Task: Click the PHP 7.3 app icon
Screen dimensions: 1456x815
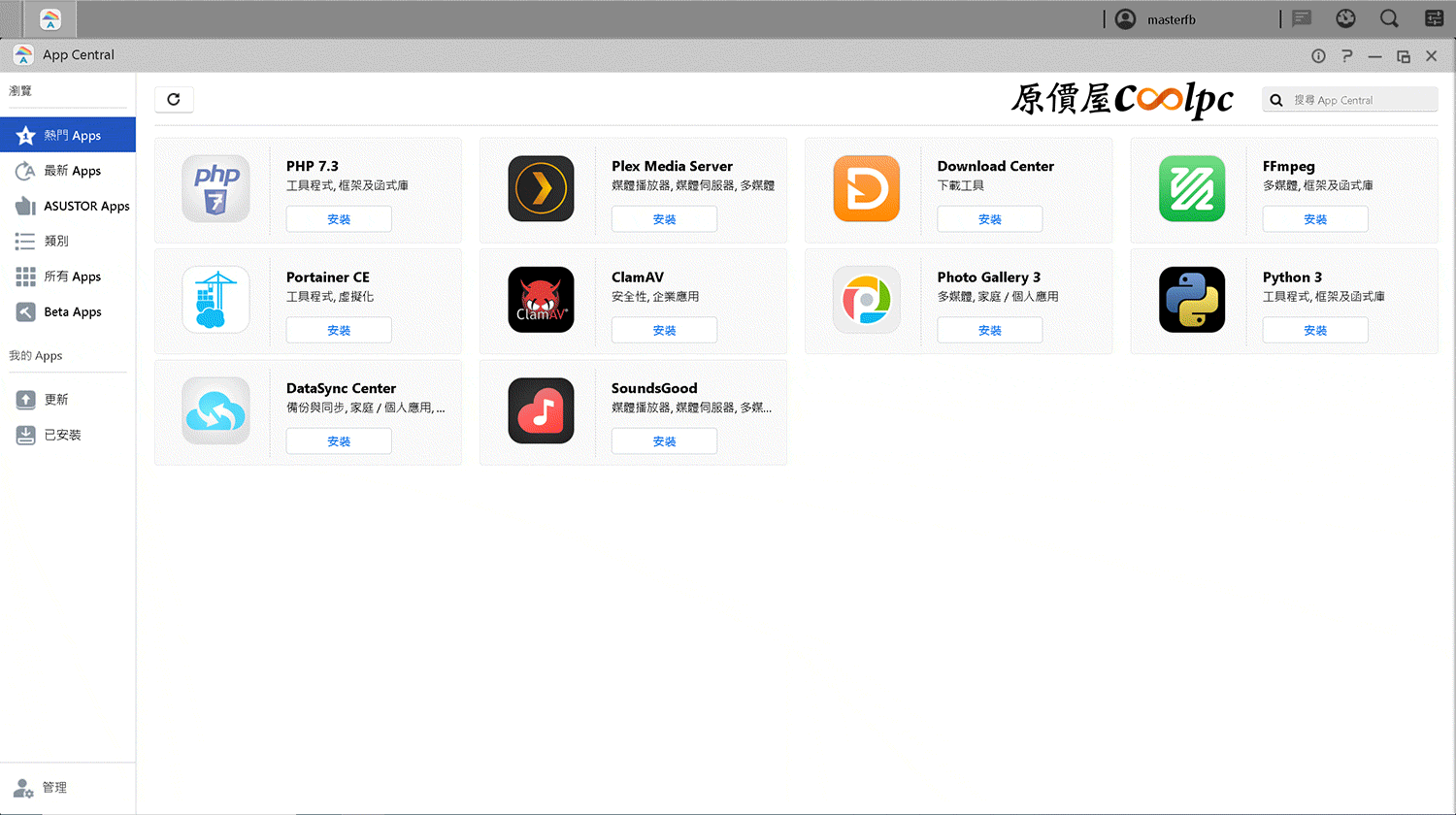Action: tap(215, 188)
